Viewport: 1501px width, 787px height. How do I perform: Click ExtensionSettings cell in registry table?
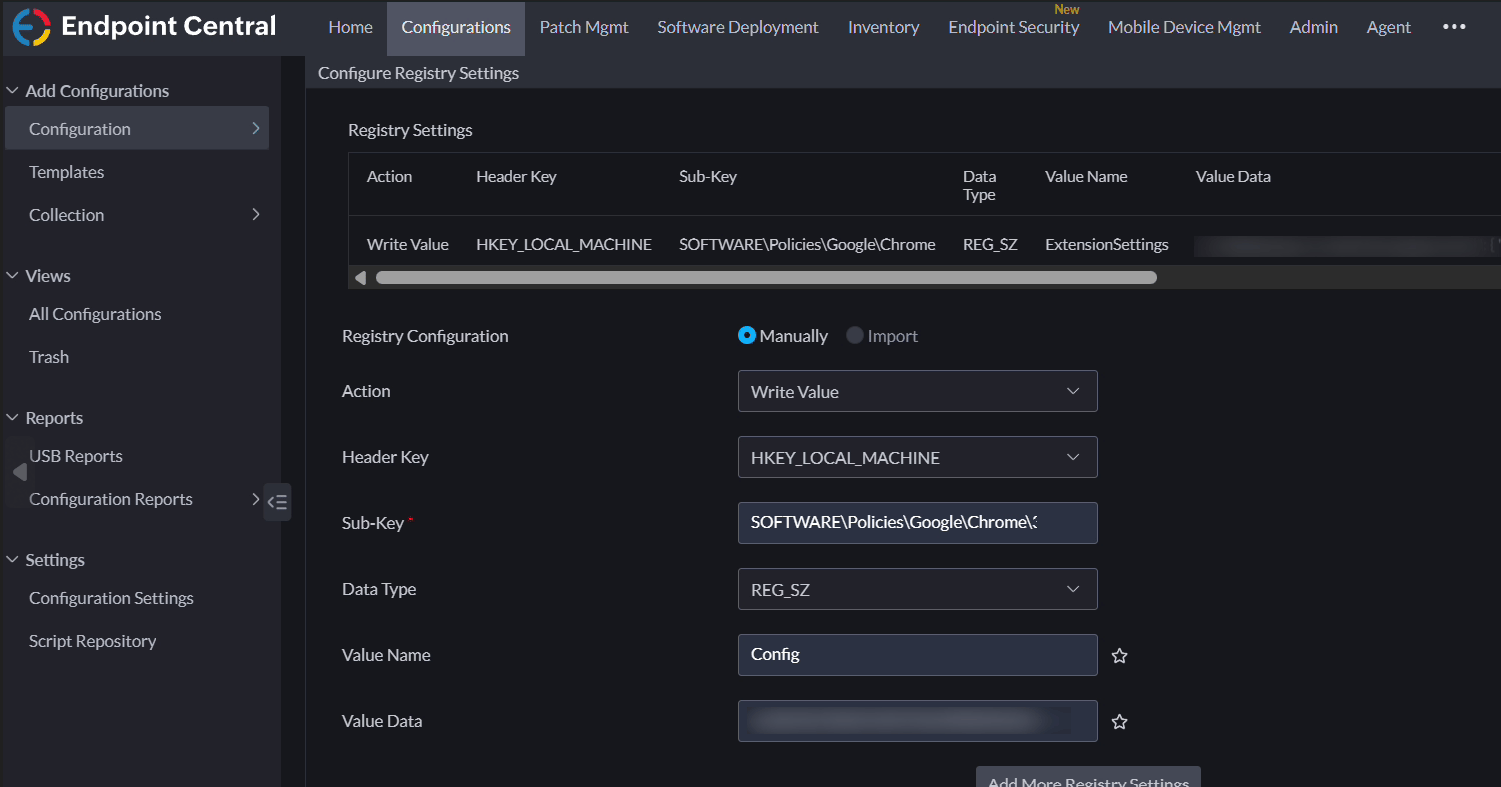1106,244
